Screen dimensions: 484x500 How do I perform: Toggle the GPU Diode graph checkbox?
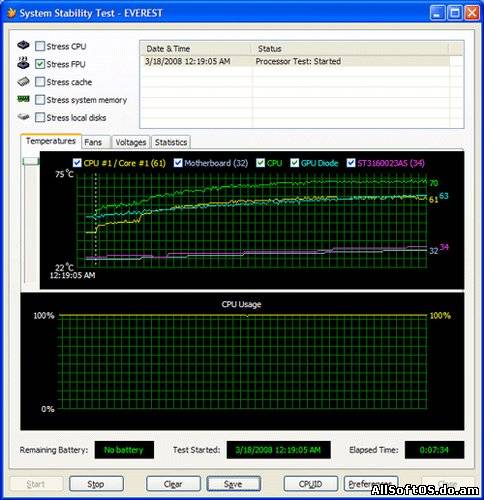[x=294, y=163]
